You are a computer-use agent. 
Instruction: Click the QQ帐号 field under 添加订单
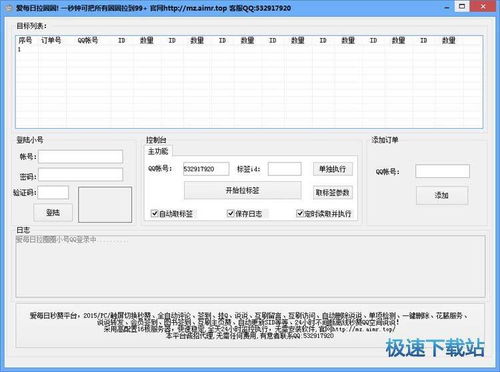click(442, 171)
